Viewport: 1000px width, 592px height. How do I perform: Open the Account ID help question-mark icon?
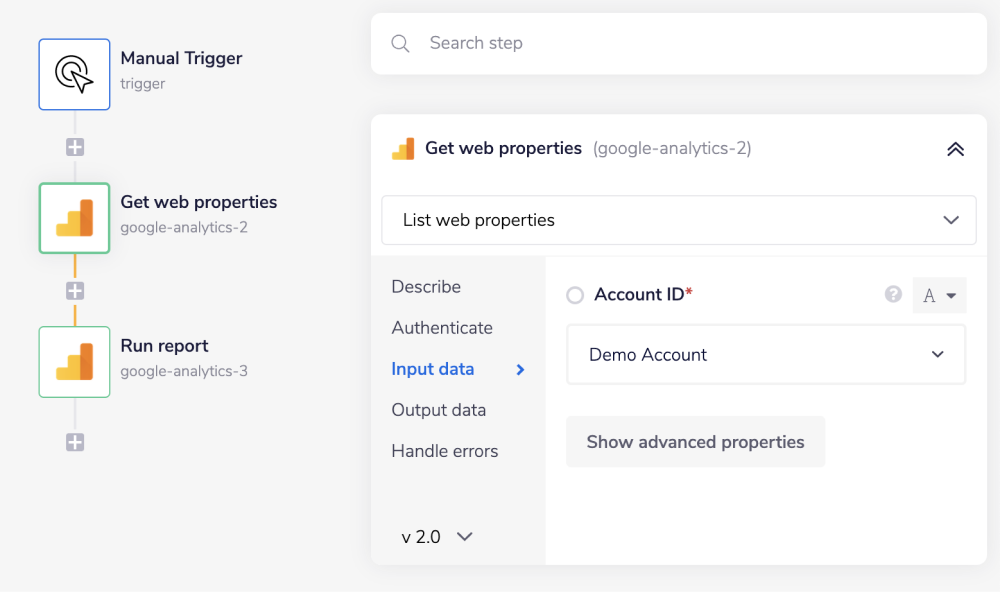(x=892, y=294)
